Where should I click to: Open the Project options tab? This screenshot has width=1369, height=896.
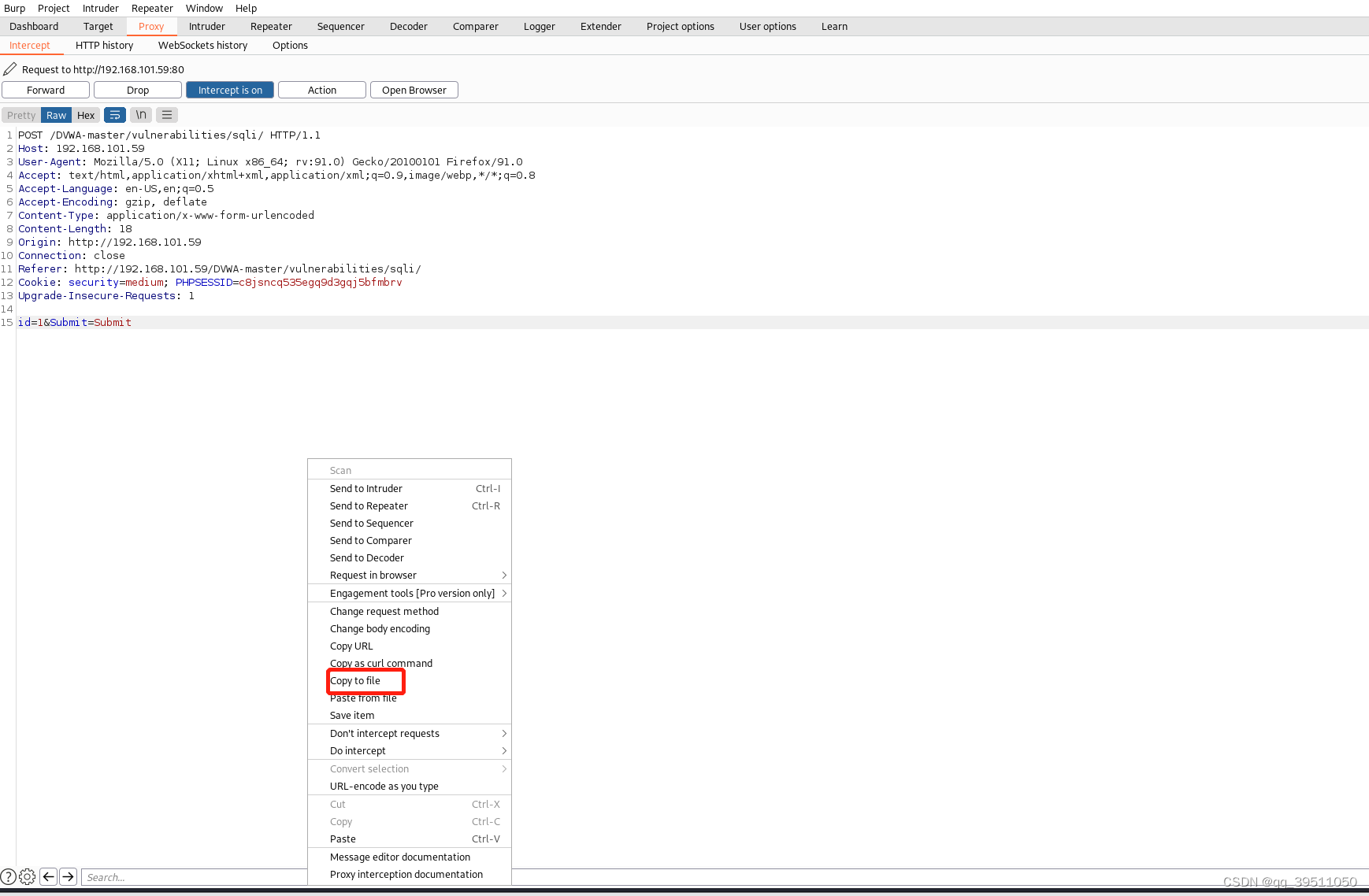(x=681, y=26)
